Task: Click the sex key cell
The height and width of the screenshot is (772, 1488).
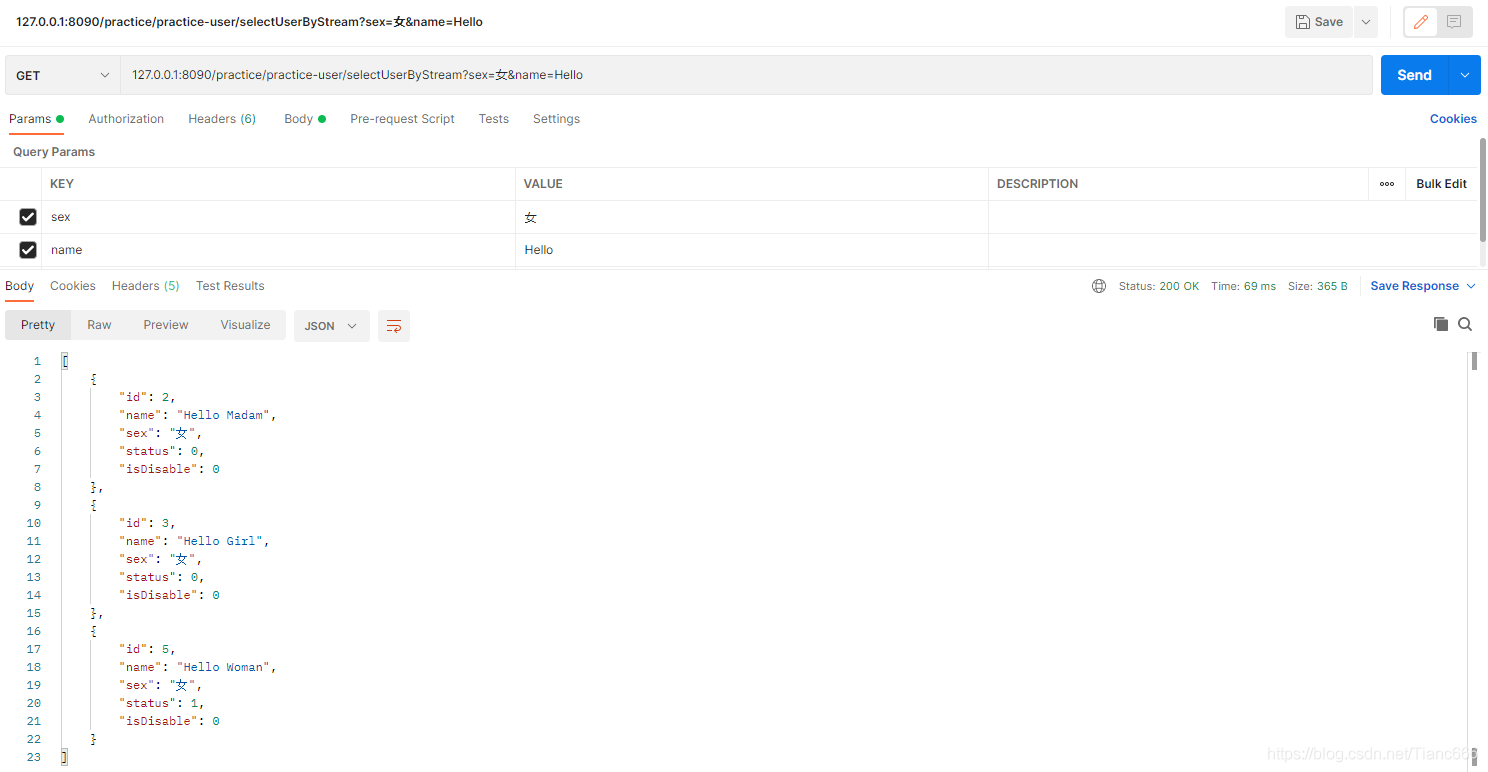Action: pos(279,217)
